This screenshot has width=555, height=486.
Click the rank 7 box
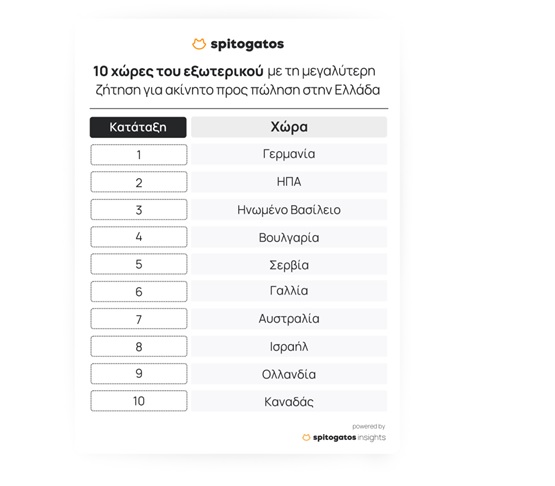click(139, 319)
